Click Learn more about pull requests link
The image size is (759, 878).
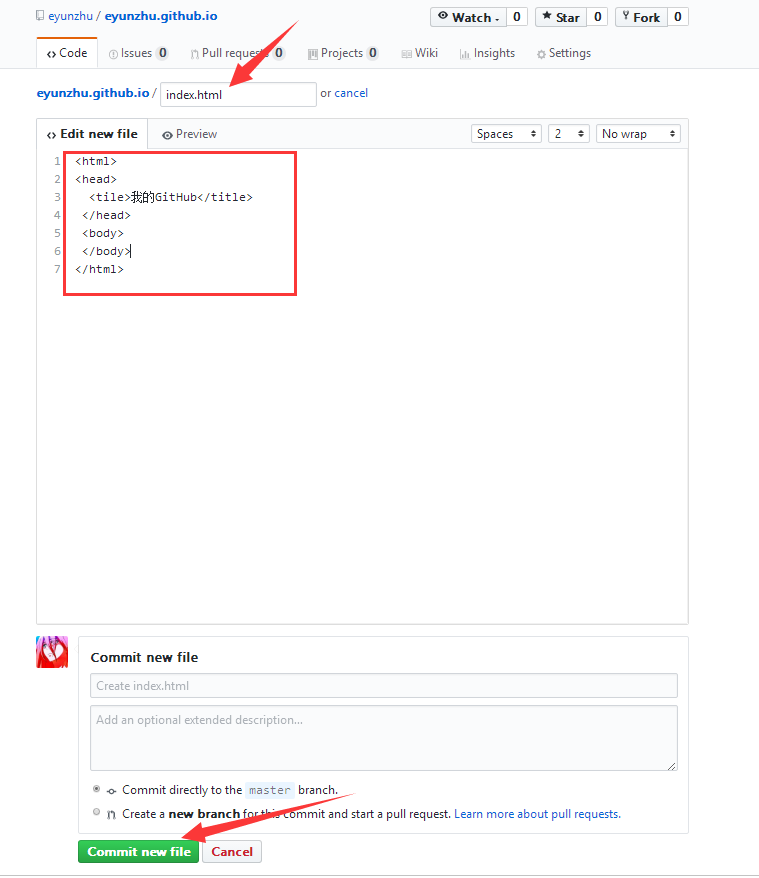tap(537, 814)
